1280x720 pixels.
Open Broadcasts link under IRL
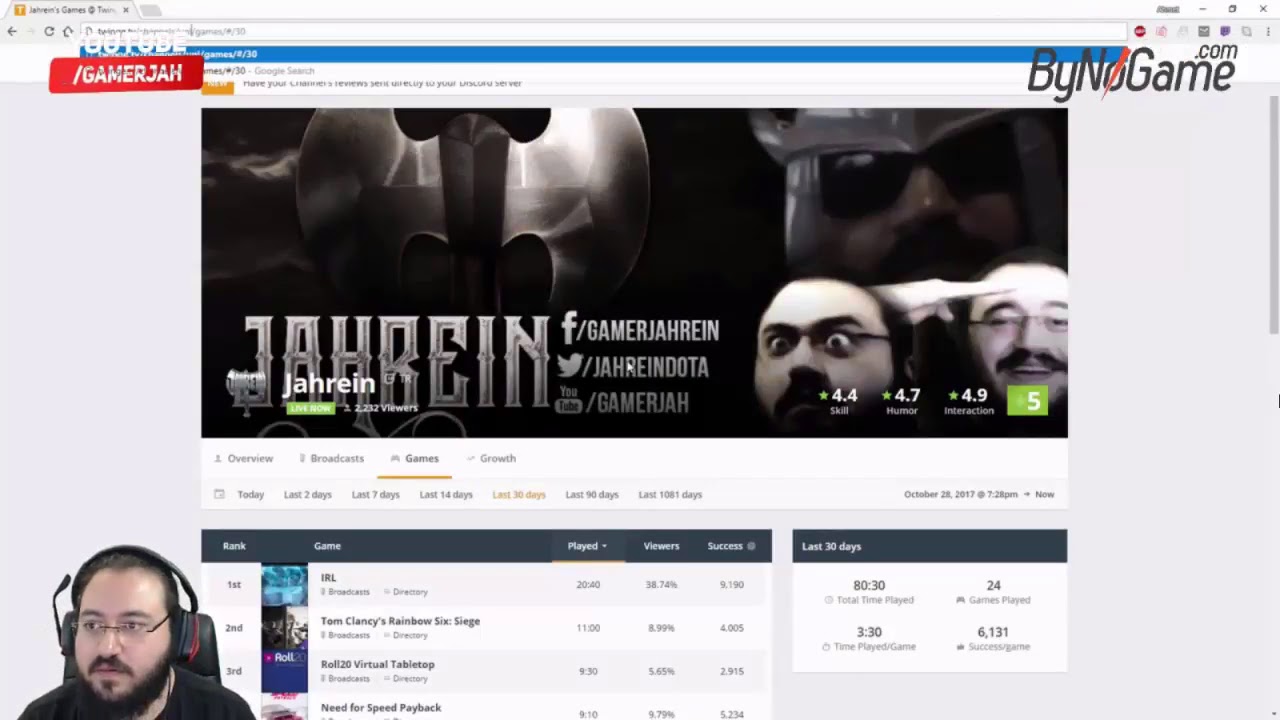(345, 592)
